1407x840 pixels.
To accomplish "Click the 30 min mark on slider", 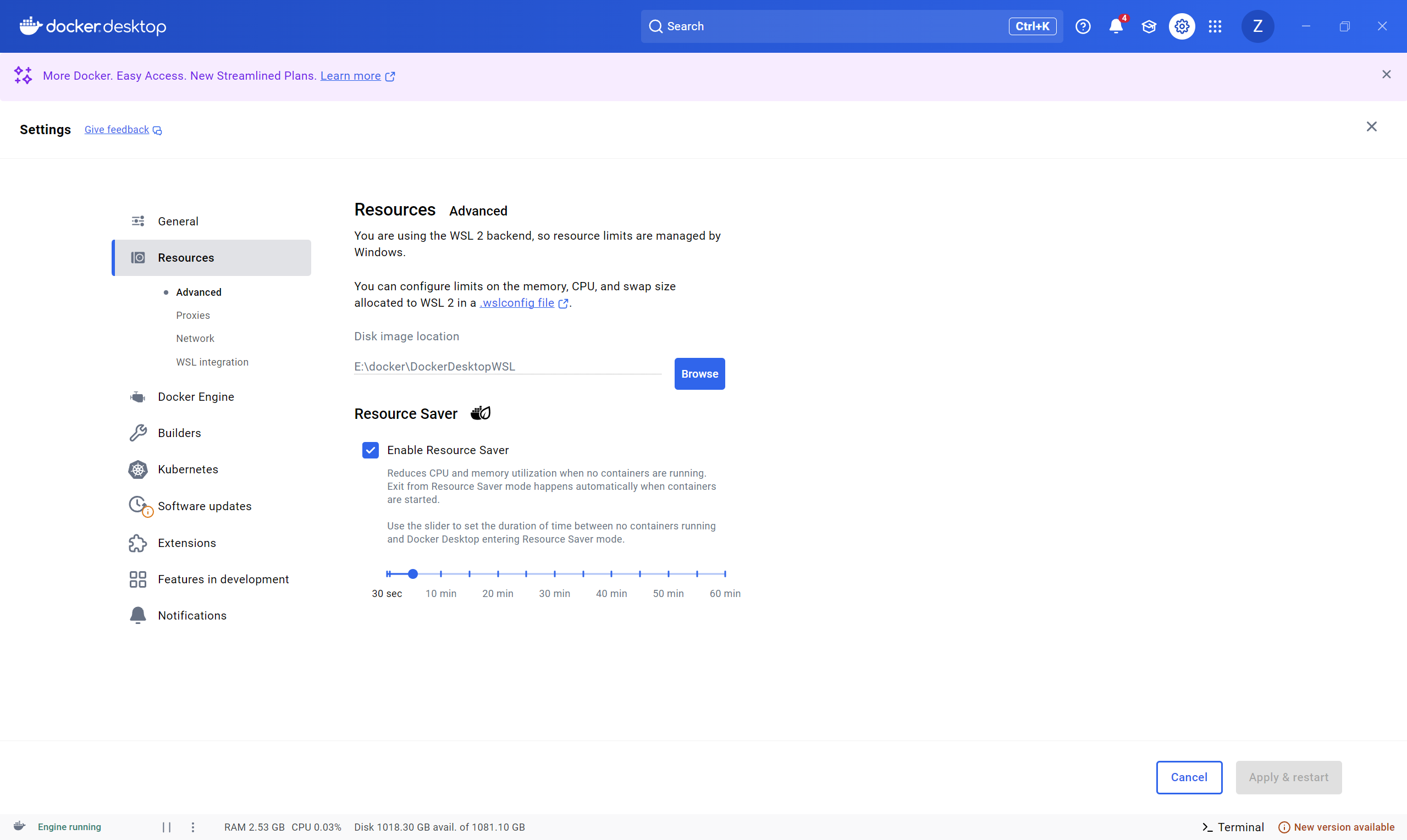I will (x=555, y=574).
